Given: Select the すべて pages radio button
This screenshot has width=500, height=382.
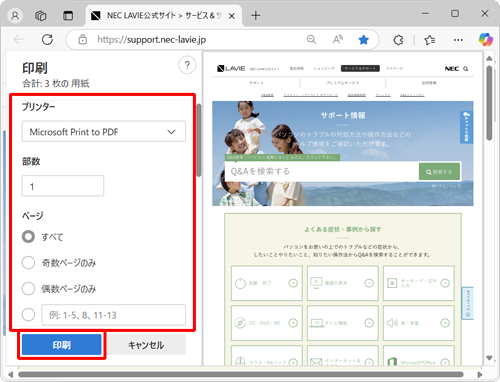Looking at the screenshot, I should coord(28,237).
